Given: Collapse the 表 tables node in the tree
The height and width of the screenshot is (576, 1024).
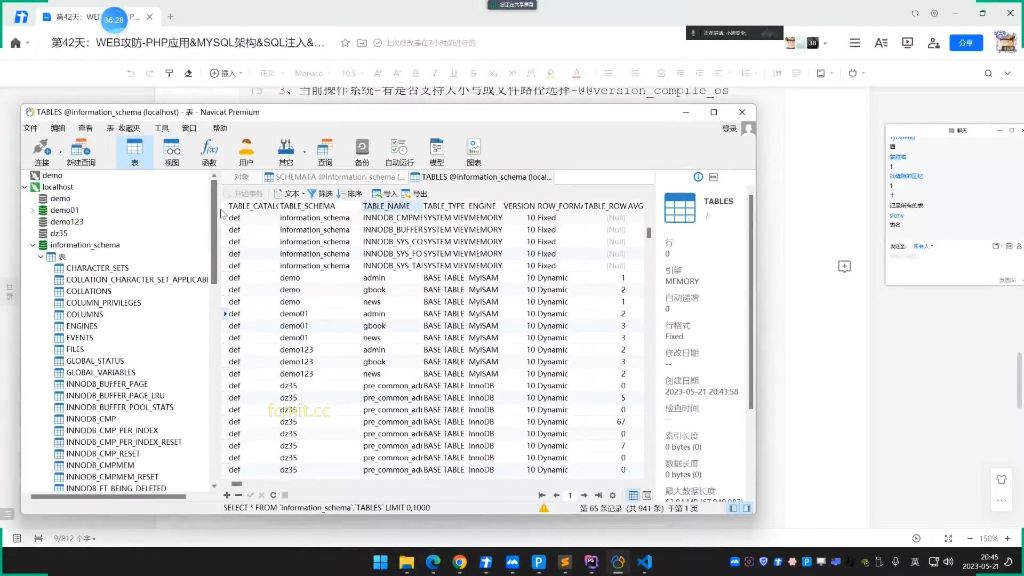Looking at the screenshot, I should pyautogui.click(x=40, y=257).
